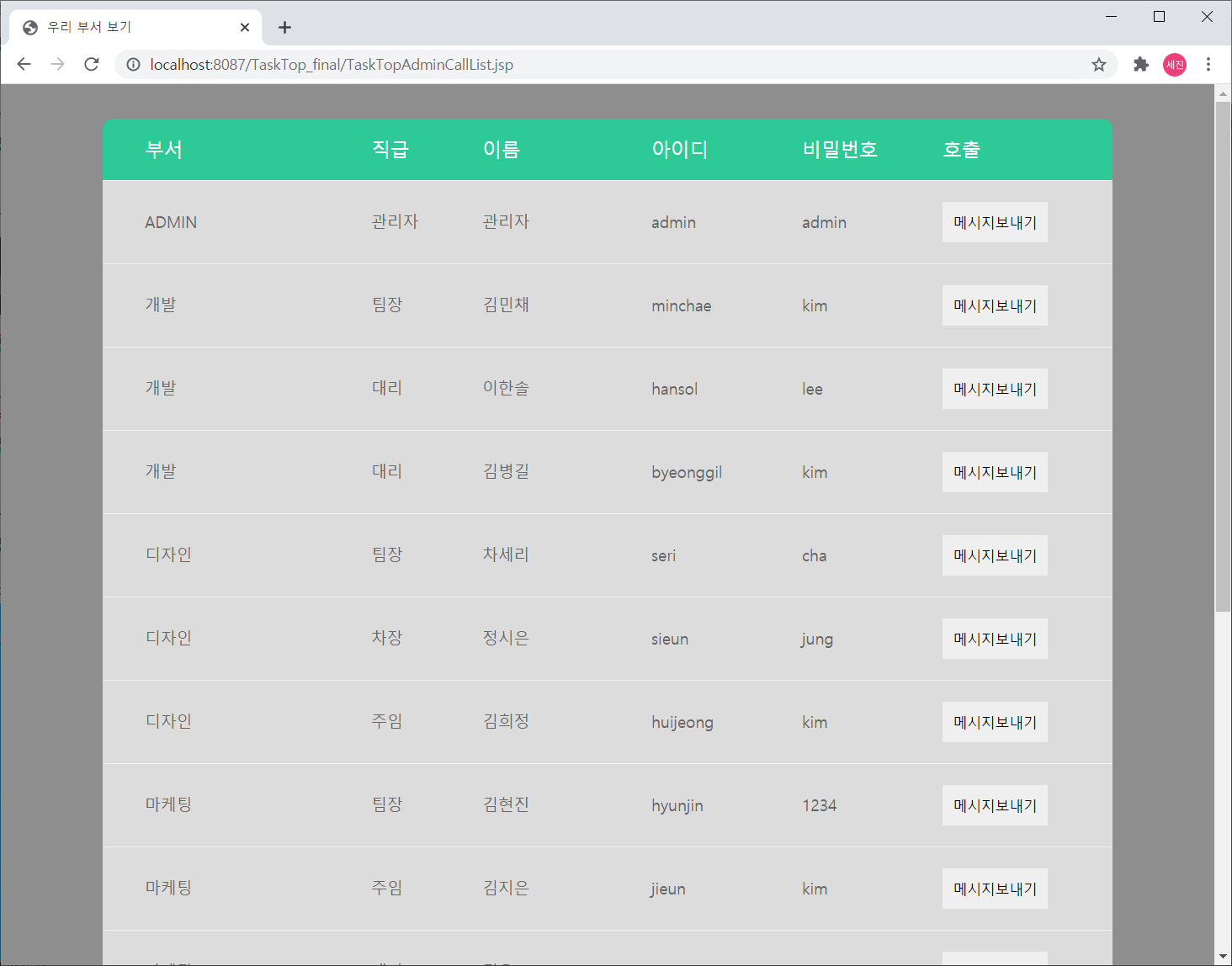The height and width of the screenshot is (966, 1232).
Task: Click the ADMIN department cell
Action: click(x=171, y=222)
